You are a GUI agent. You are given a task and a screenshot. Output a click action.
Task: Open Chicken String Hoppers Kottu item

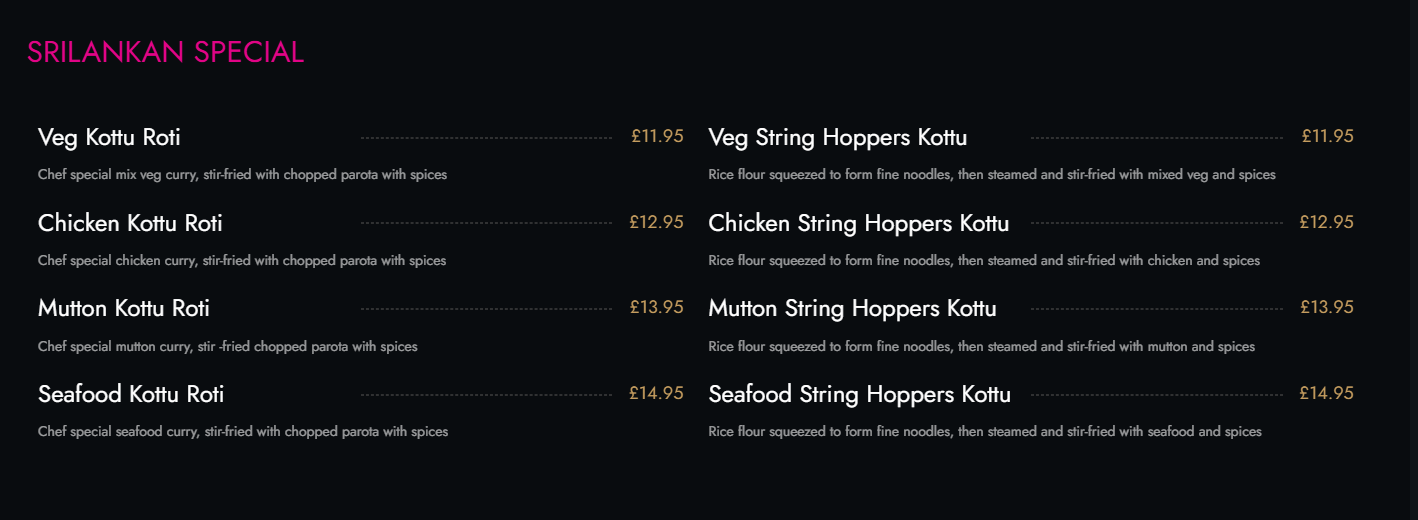coord(858,223)
